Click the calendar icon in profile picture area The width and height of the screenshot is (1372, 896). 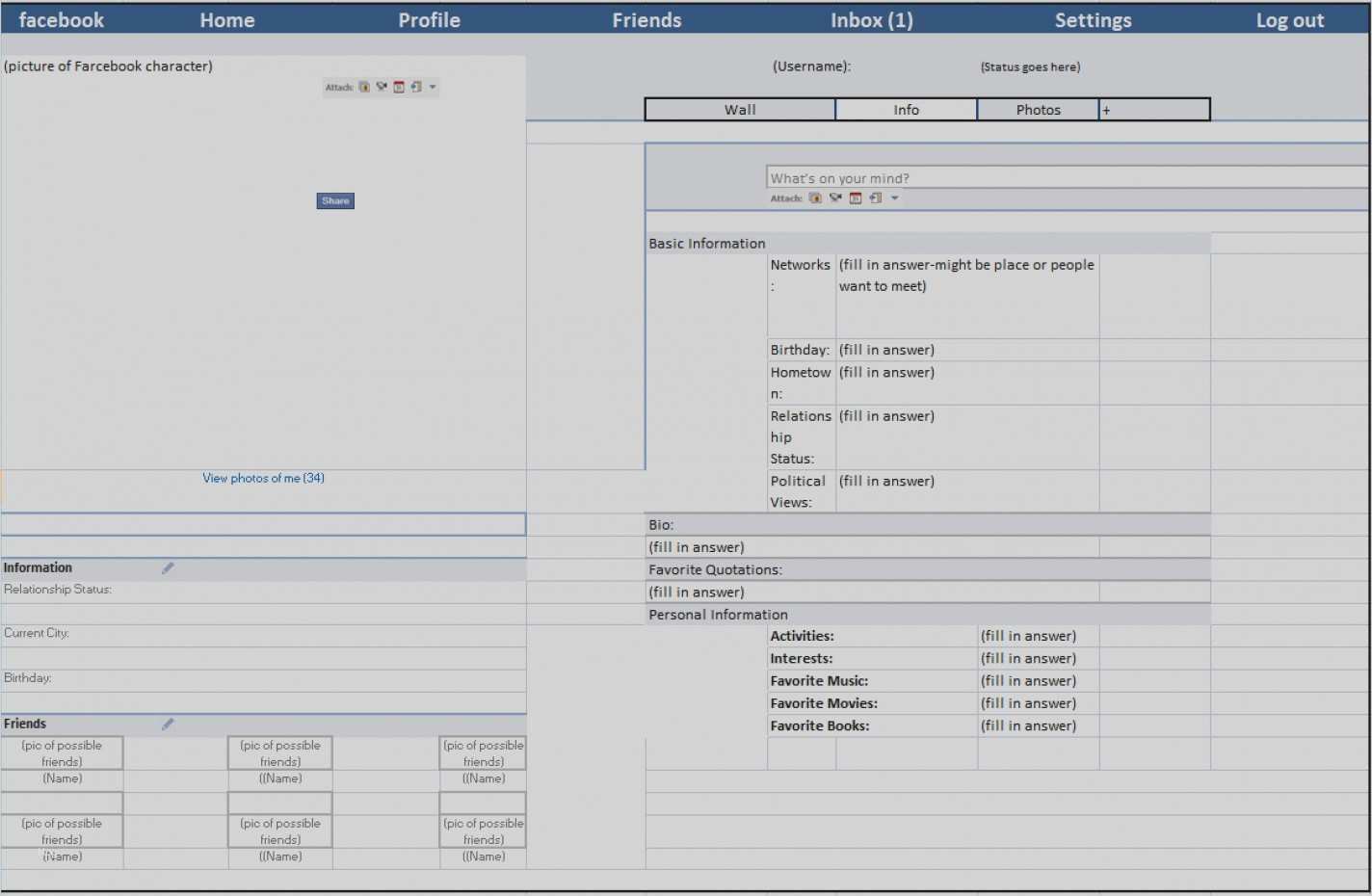[399, 88]
